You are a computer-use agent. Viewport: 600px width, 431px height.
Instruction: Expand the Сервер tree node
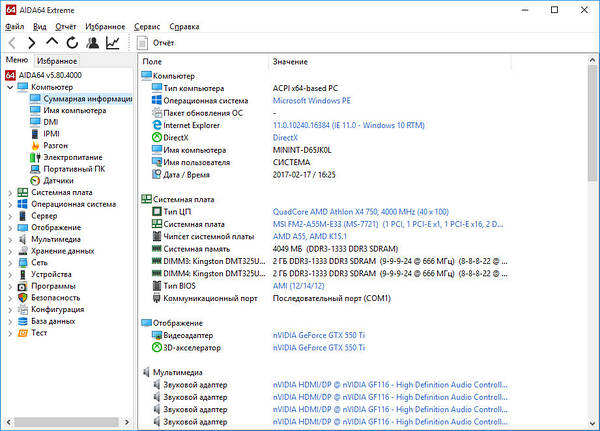[10, 216]
